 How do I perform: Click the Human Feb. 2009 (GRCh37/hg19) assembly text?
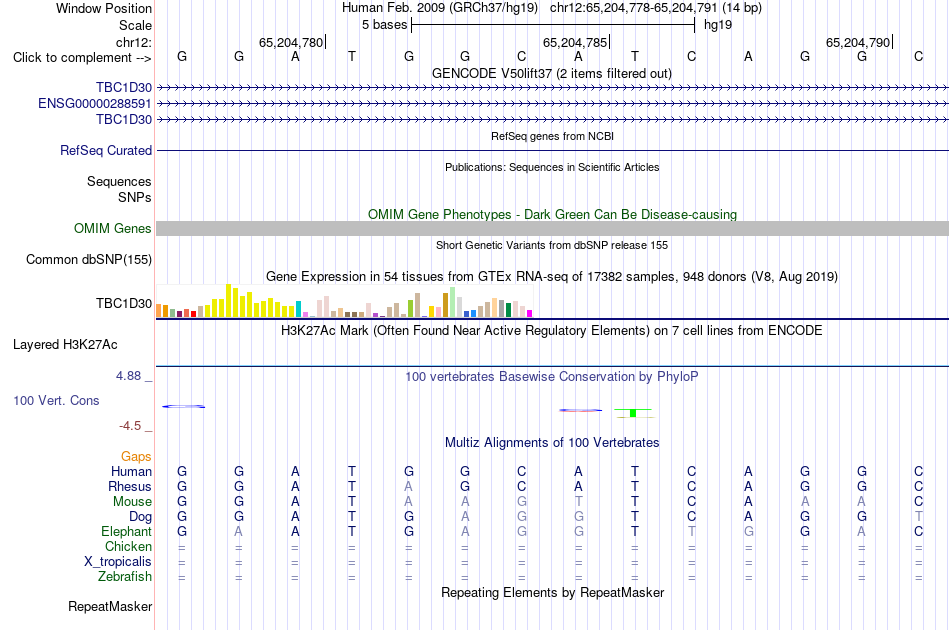[x=440, y=8]
